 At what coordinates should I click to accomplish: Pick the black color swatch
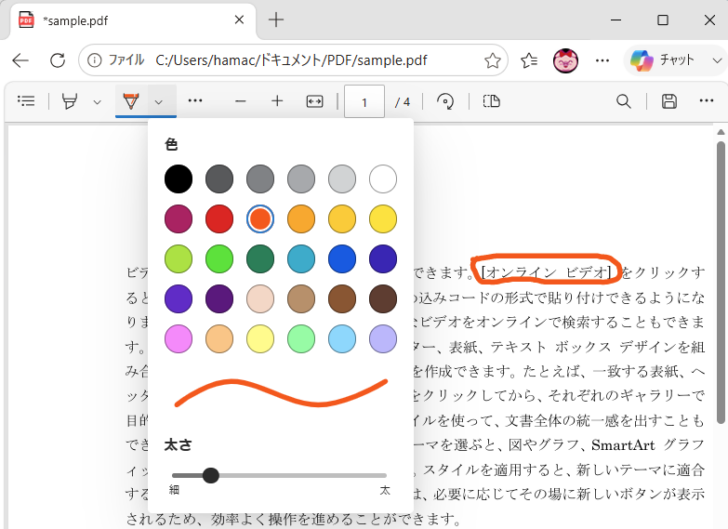(178, 179)
